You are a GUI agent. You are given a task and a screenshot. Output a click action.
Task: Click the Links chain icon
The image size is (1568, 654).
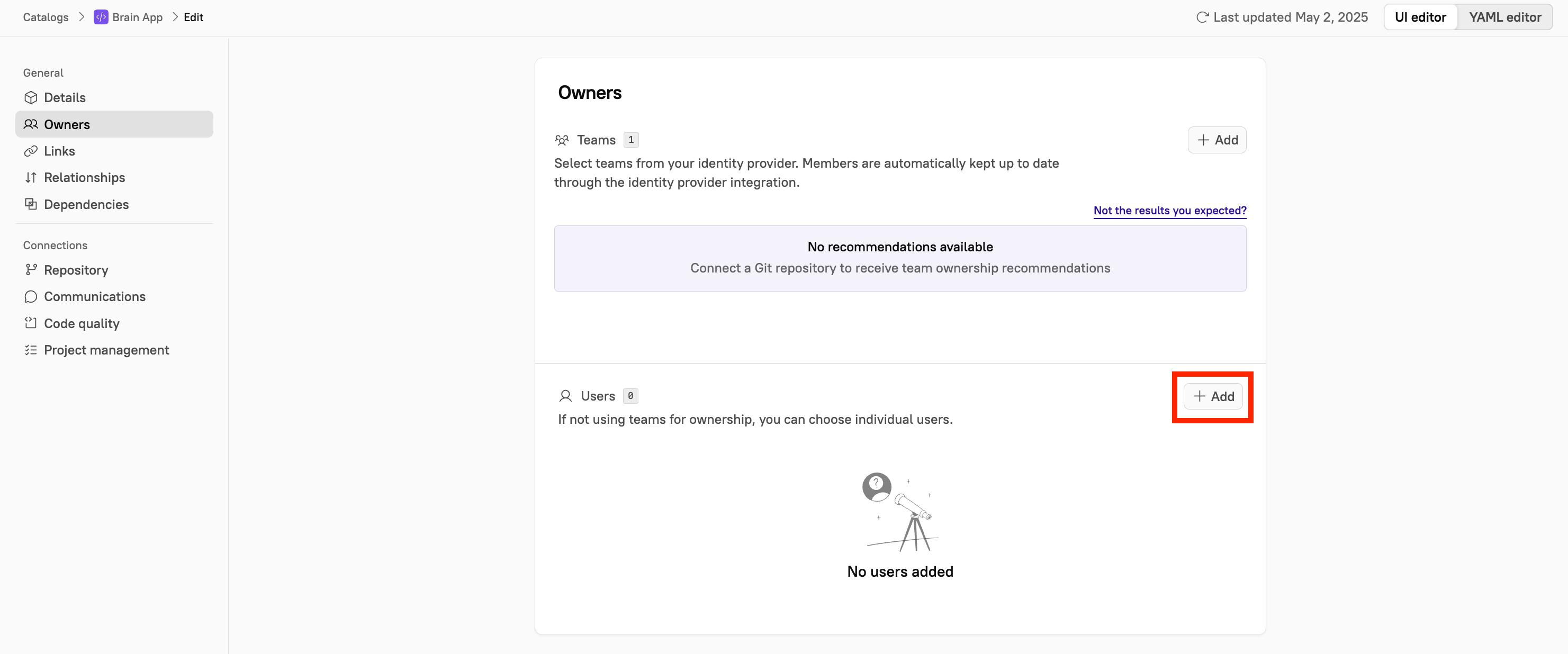tap(30, 151)
